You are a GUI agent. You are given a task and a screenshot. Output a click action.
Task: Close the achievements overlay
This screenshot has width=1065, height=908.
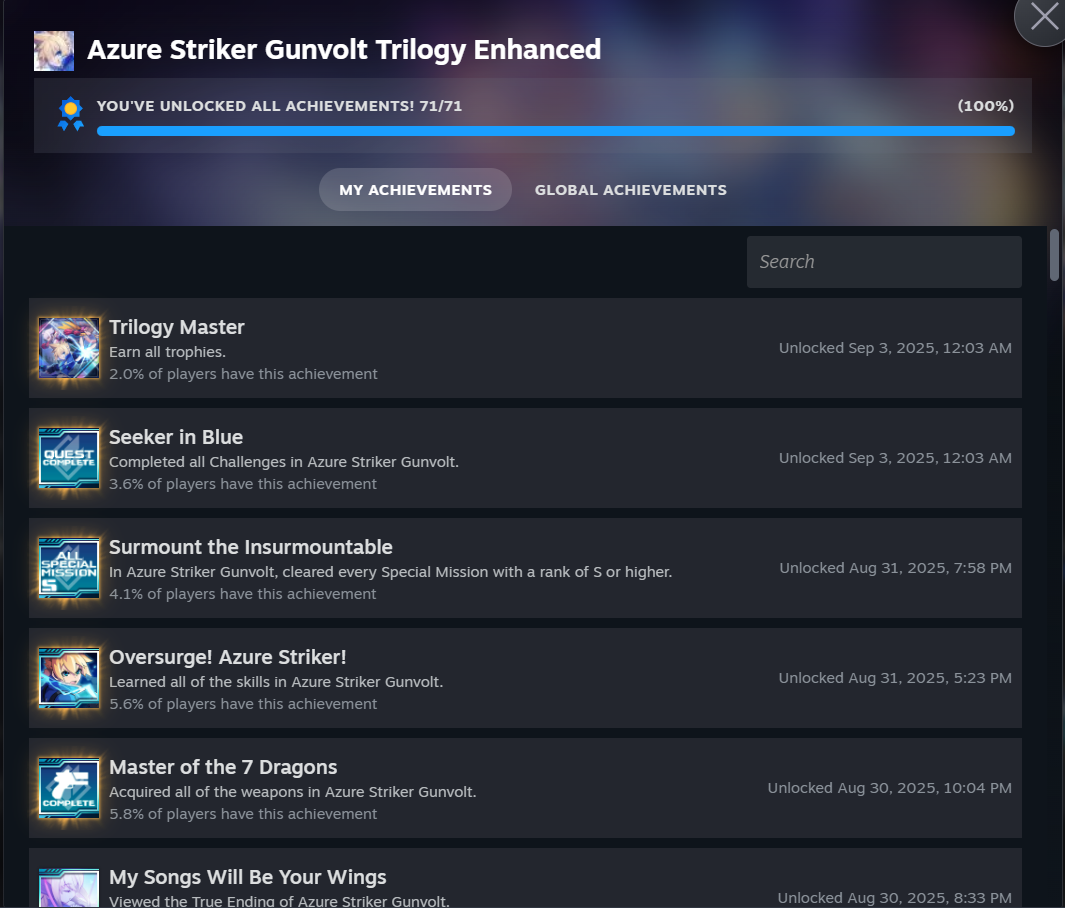[1044, 16]
